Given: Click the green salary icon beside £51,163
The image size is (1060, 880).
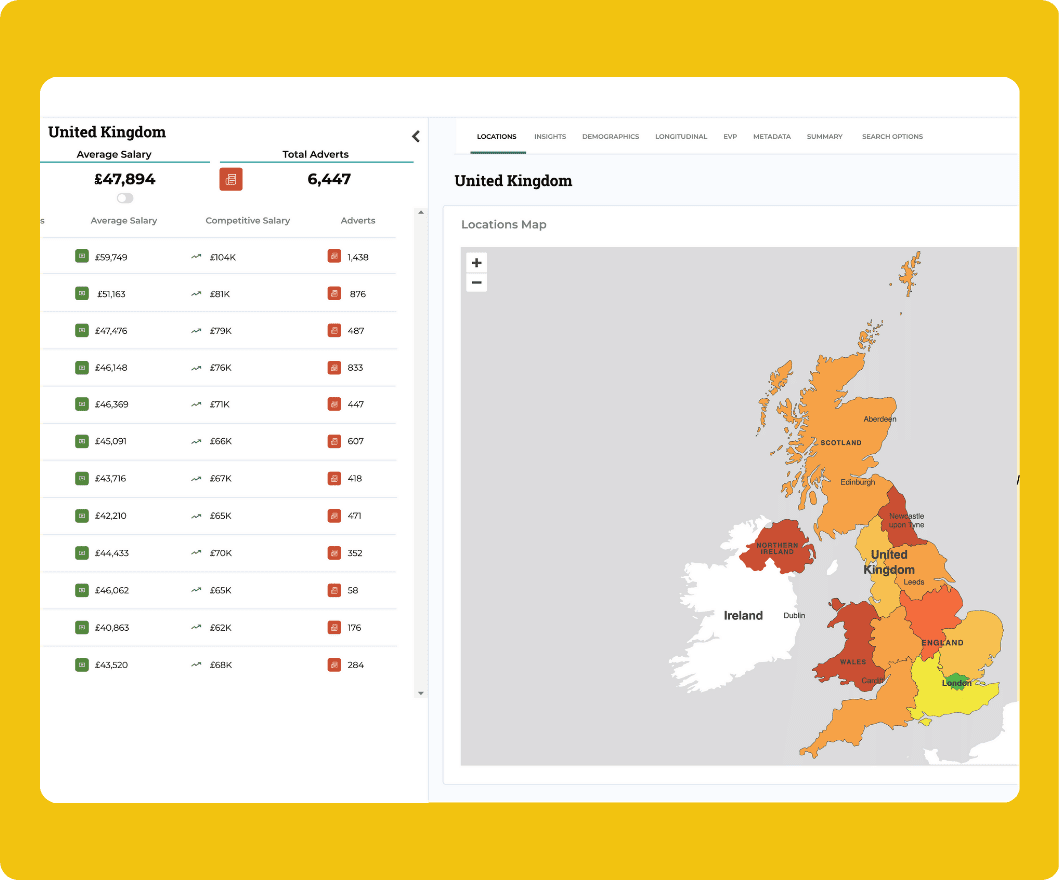Looking at the screenshot, I should (82, 293).
